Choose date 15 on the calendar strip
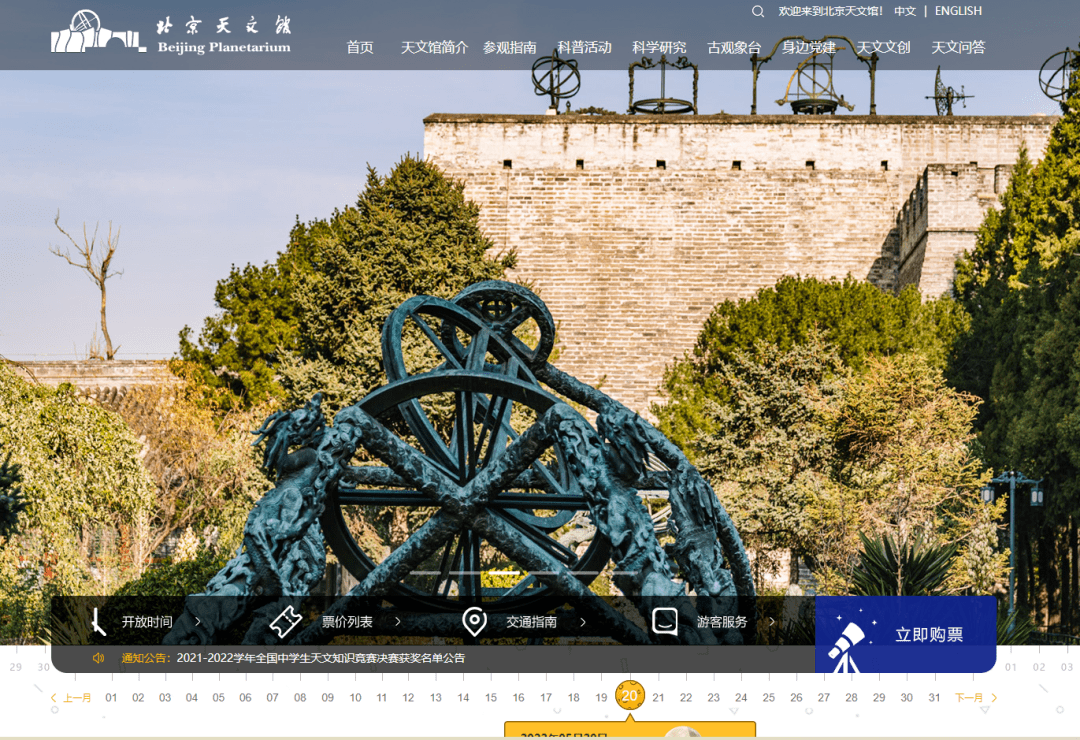Image resolution: width=1080 pixels, height=740 pixels. [491, 697]
